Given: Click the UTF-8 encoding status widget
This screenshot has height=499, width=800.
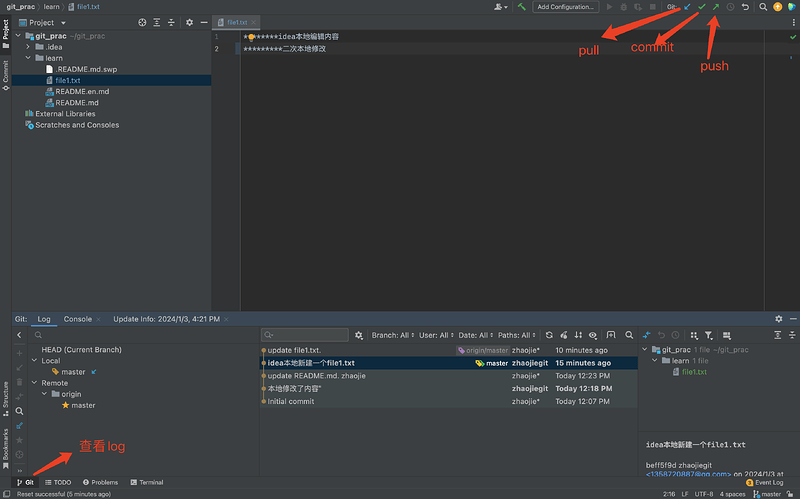Looking at the screenshot, I should [704, 494].
